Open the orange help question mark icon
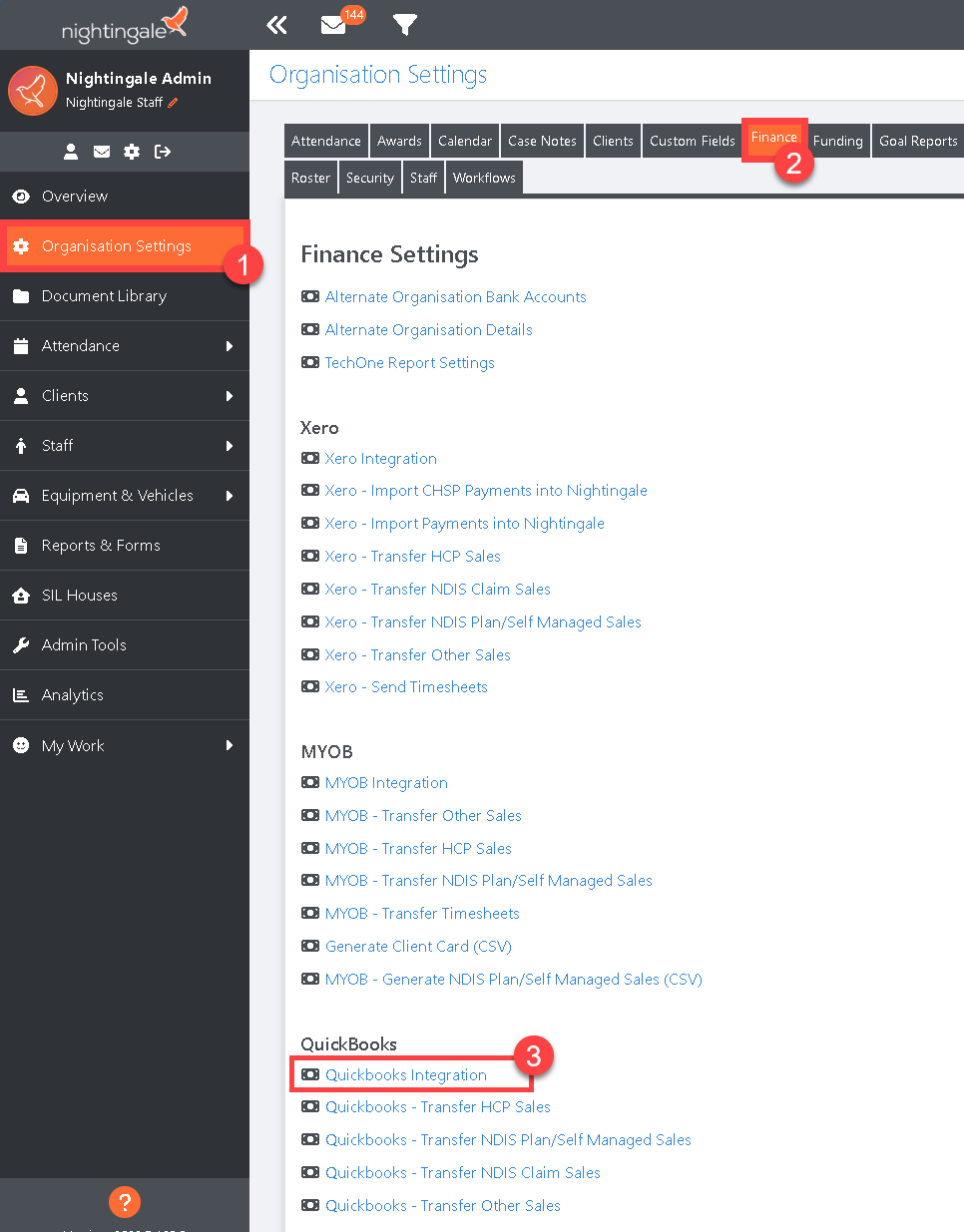This screenshot has width=964, height=1232. [125, 1202]
